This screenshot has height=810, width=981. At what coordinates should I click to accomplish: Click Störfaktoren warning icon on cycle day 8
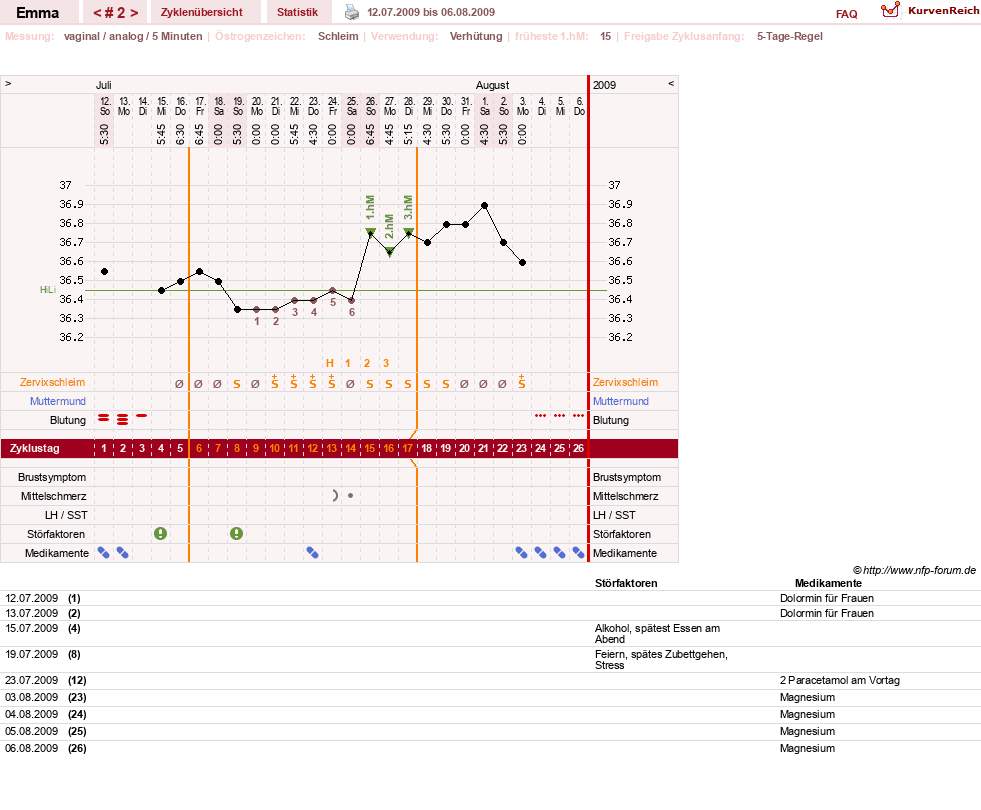click(236, 534)
